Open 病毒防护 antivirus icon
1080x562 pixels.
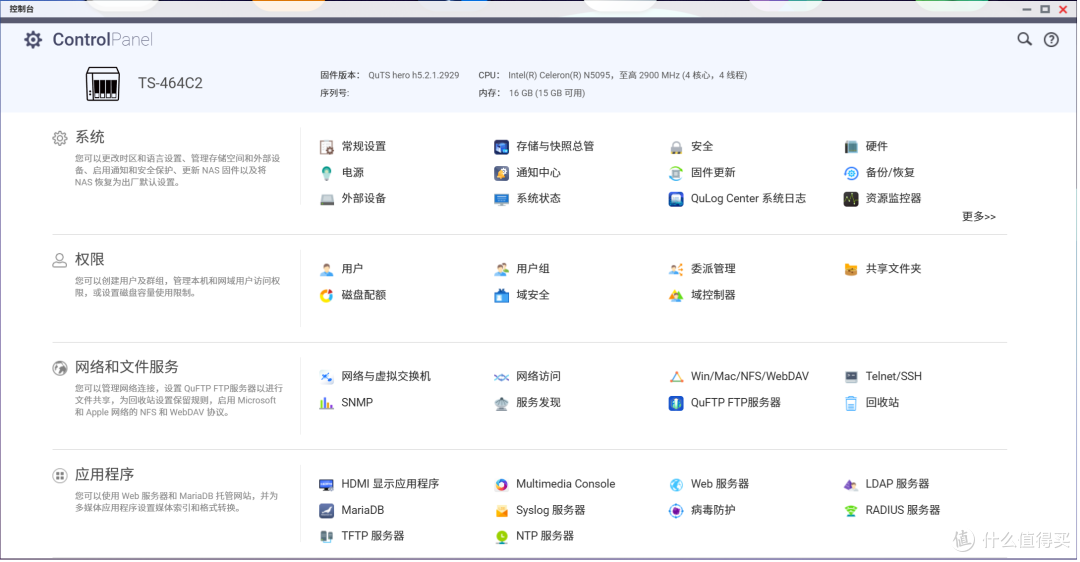(x=676, y=510)
